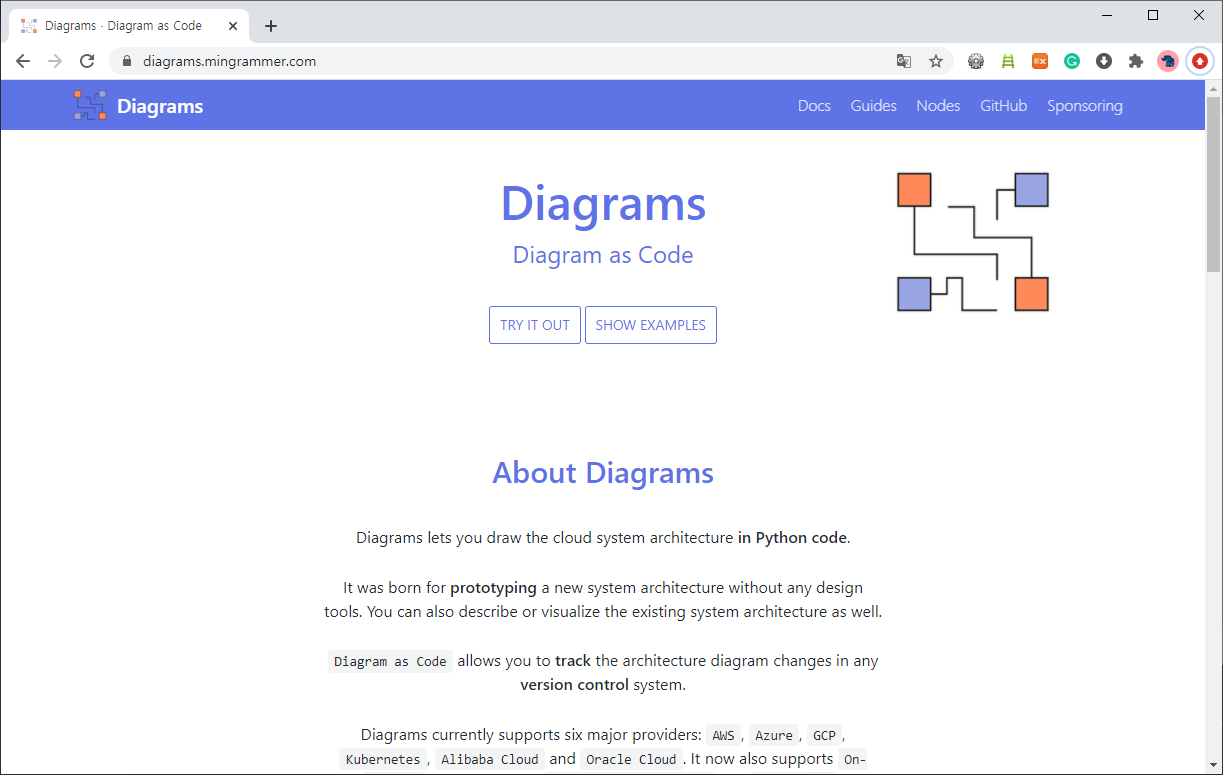Viewport: 1223px width, 775px height.
Task: Click the browser forward arrow
Action: tap(55, 61)
